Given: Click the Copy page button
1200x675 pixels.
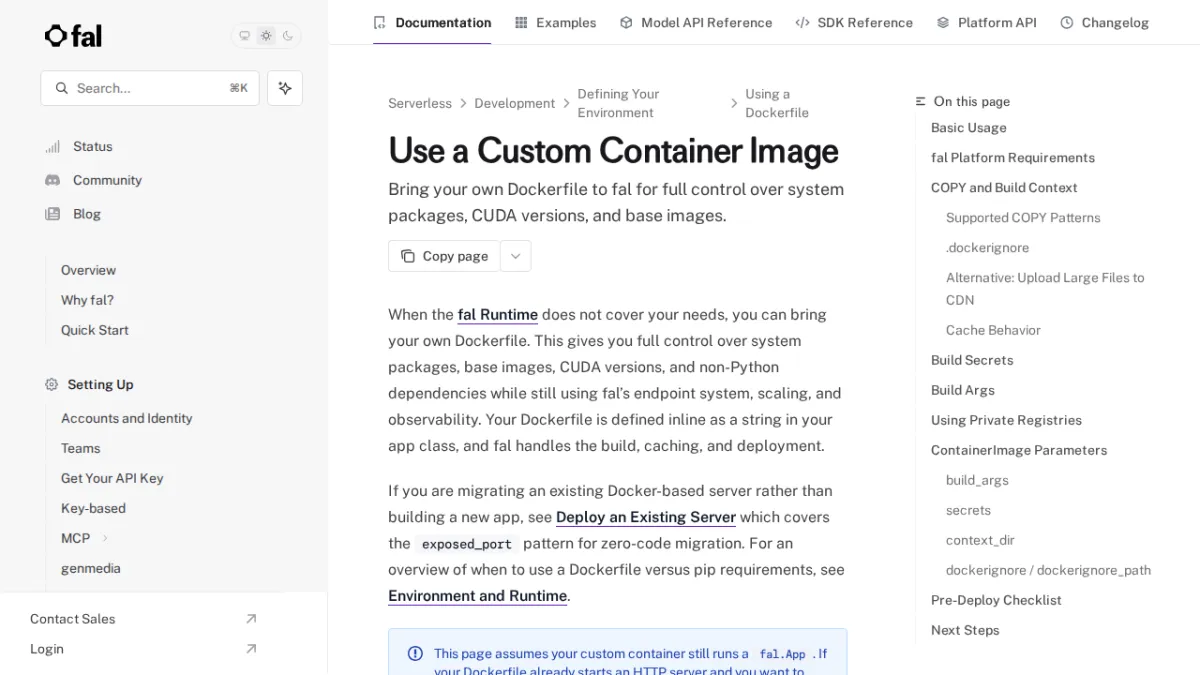Looking at the screenshot, I should point(444,256).
